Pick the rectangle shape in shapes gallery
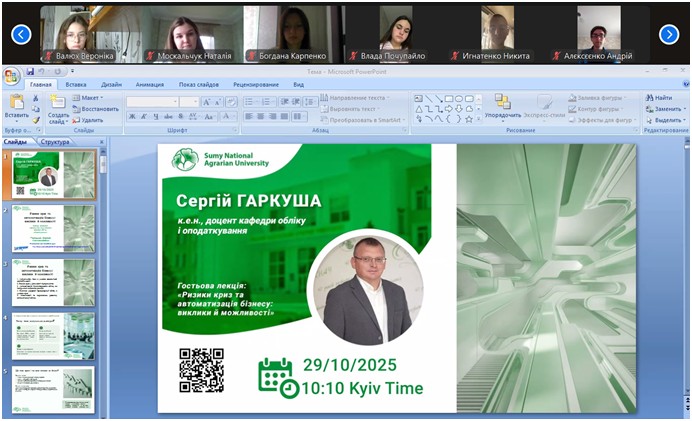Screen dimensions: 692x421 pos(452,98)
